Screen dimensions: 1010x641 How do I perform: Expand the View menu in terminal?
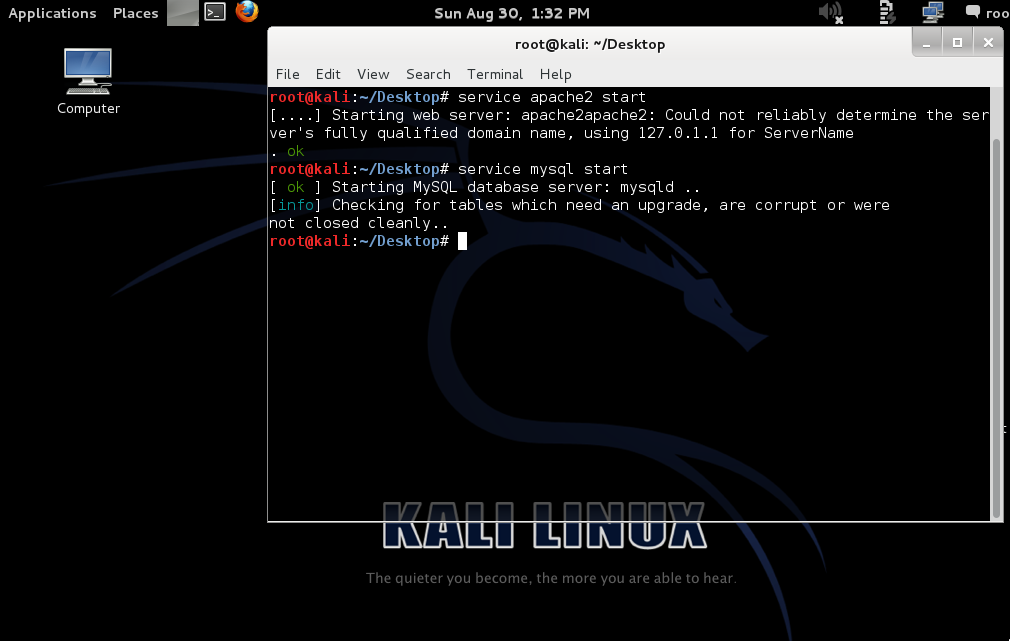point(373,74)
